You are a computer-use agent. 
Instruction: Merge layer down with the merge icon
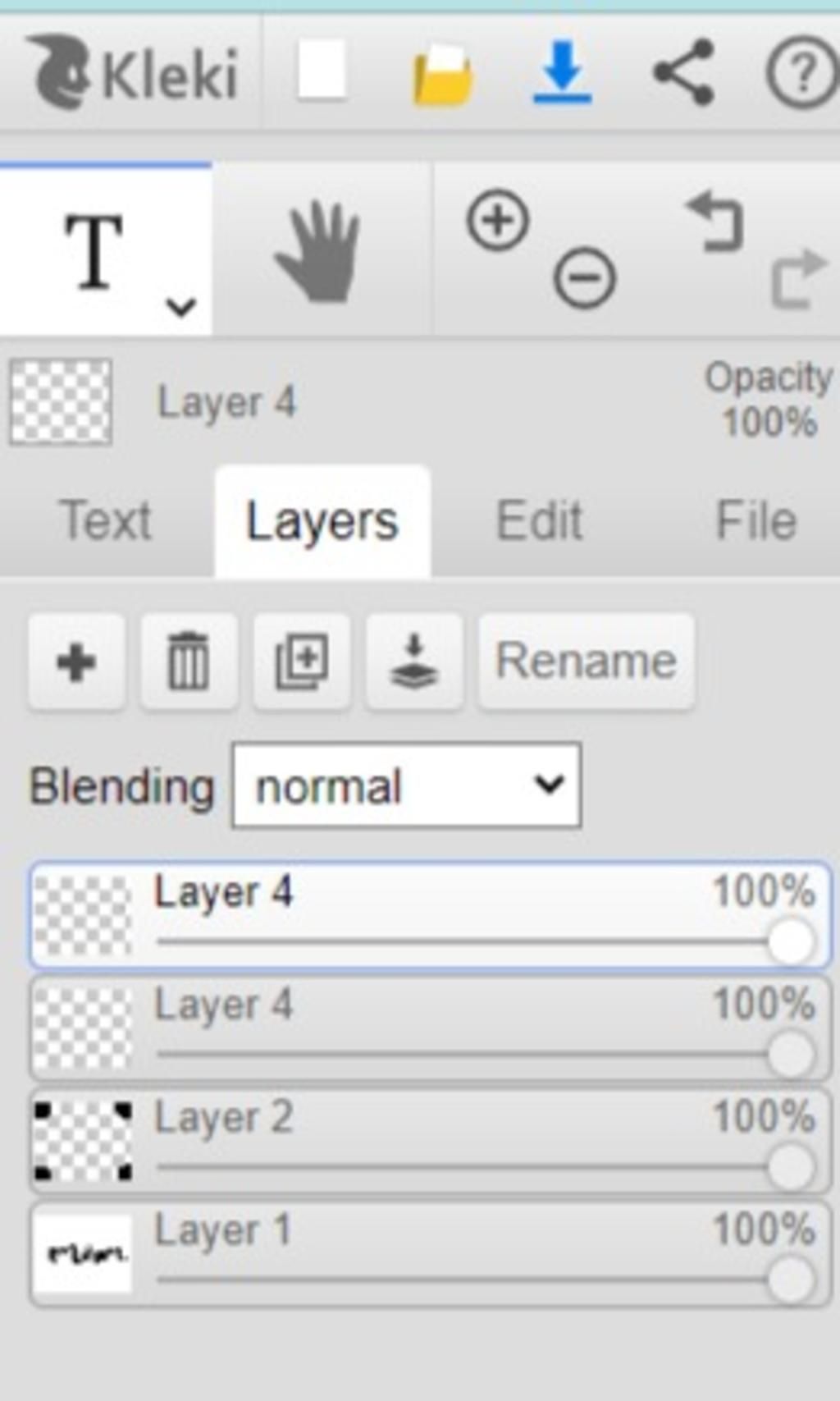point(413,662)
